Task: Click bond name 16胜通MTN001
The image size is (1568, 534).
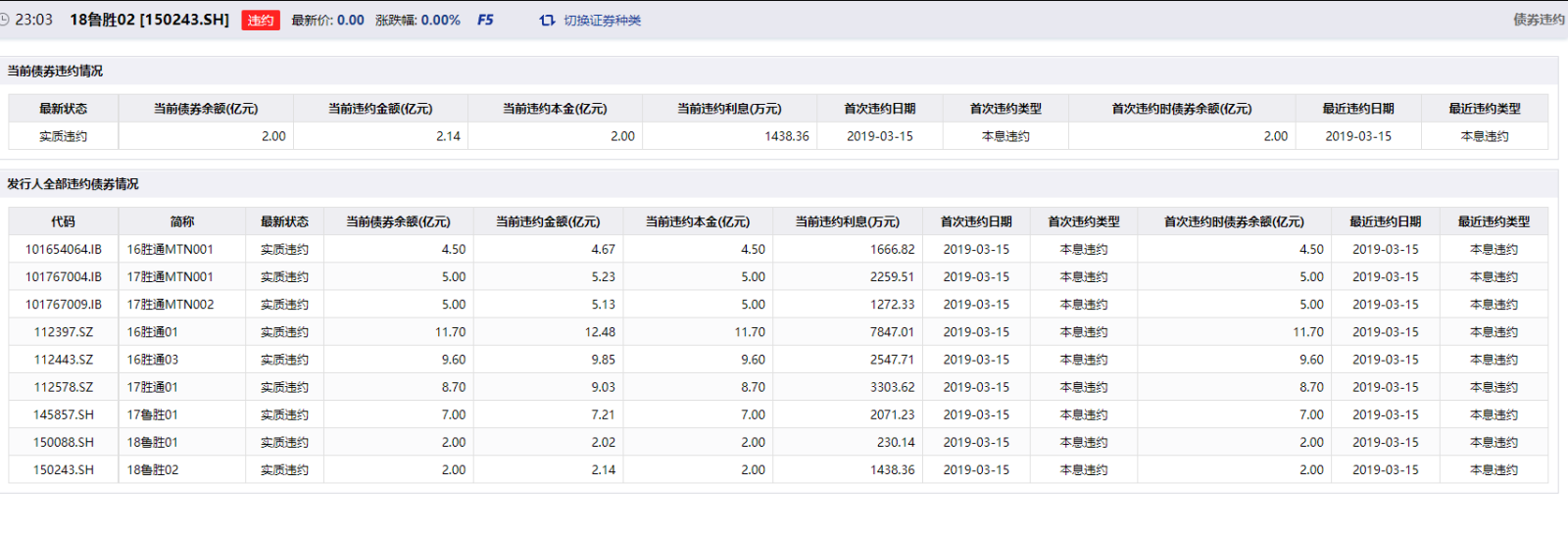Action: pyautogui.click(x=170, y=249)
